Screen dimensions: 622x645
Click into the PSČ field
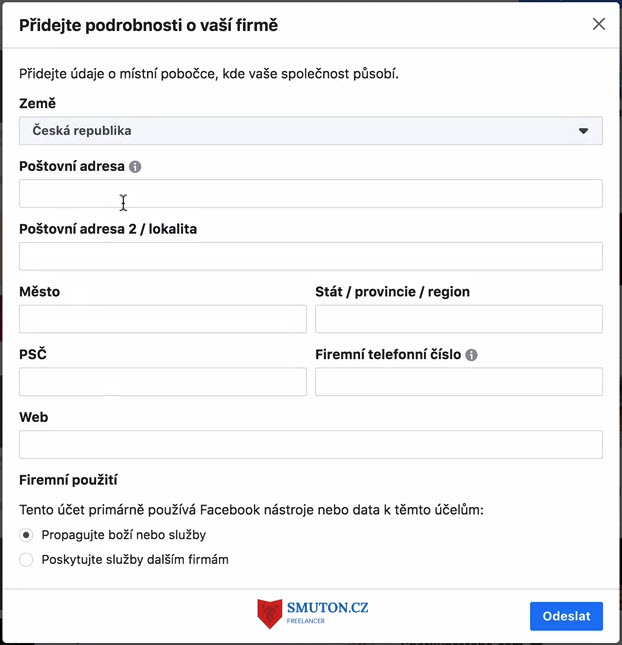[x=162, y=382]
